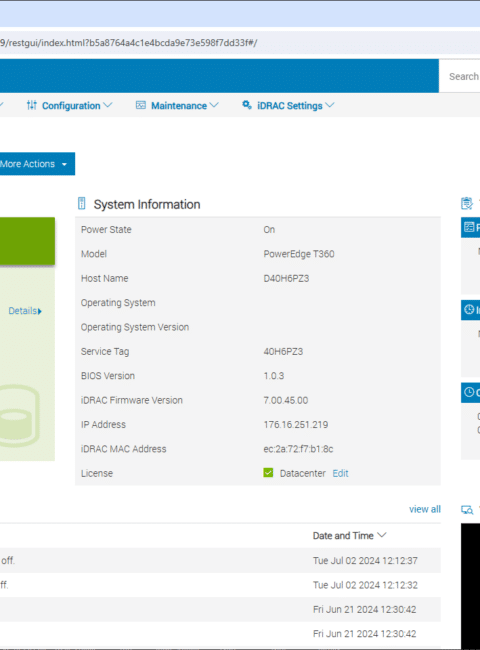Click the Datacenter license text

303,473
